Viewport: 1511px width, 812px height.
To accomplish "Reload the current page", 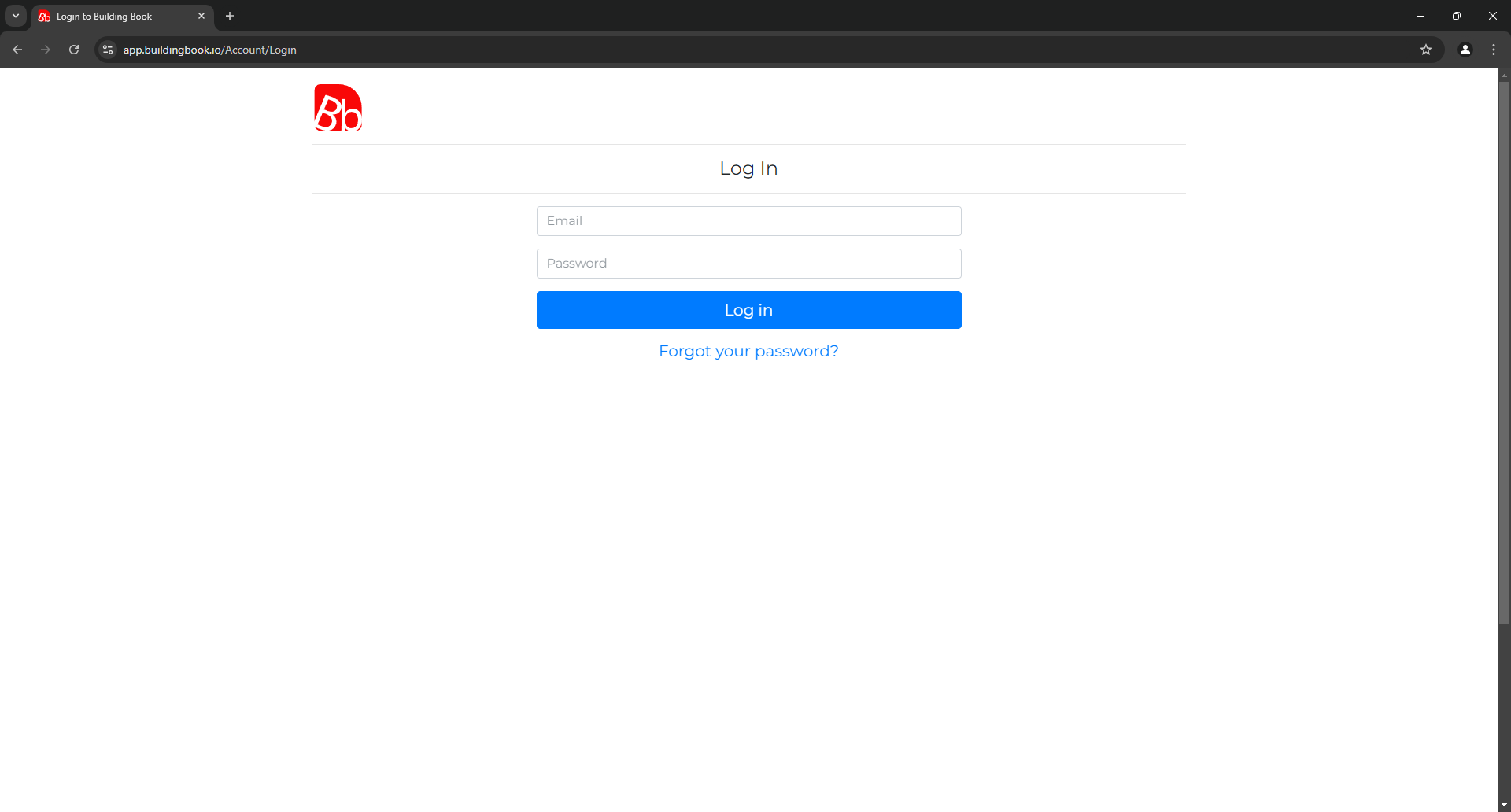I will pyautogui.click(x=73, y=49).
